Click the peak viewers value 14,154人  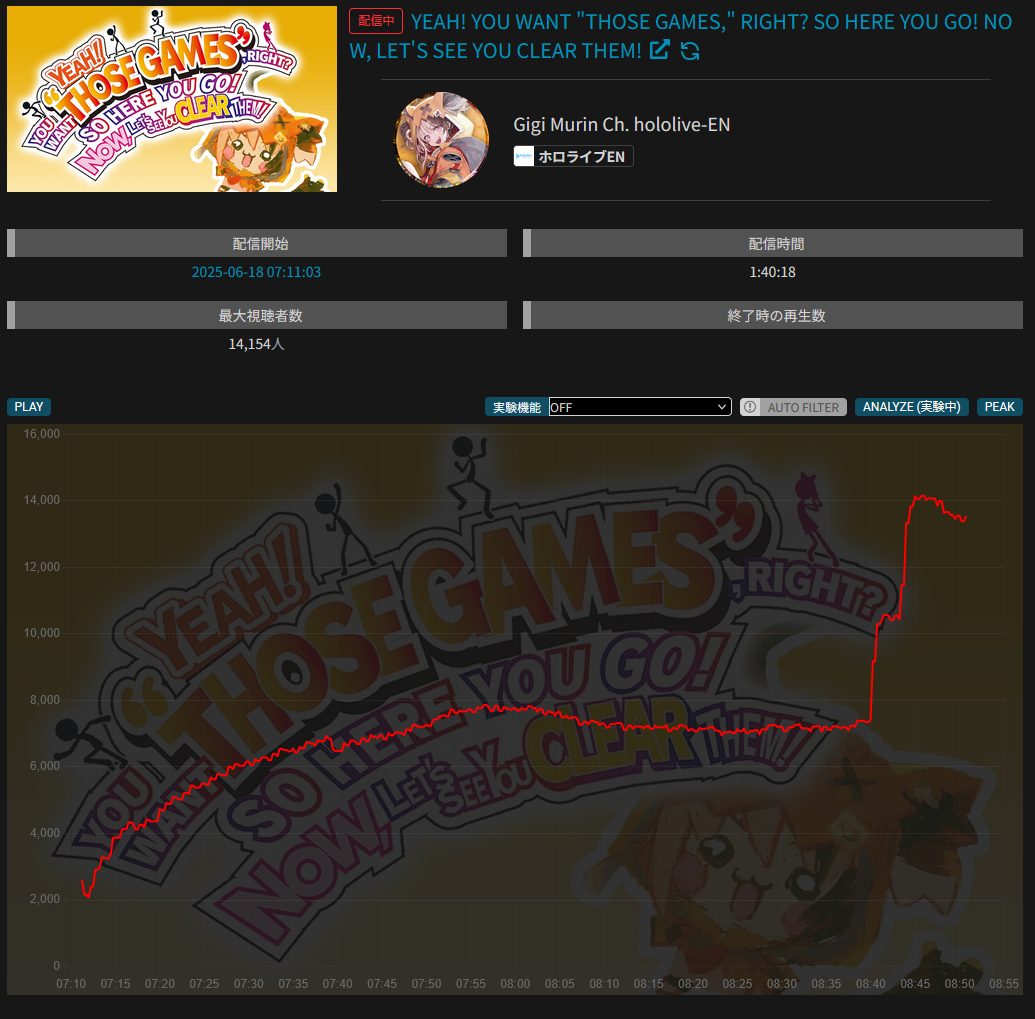pyautogui.click(x=256, y=344)
